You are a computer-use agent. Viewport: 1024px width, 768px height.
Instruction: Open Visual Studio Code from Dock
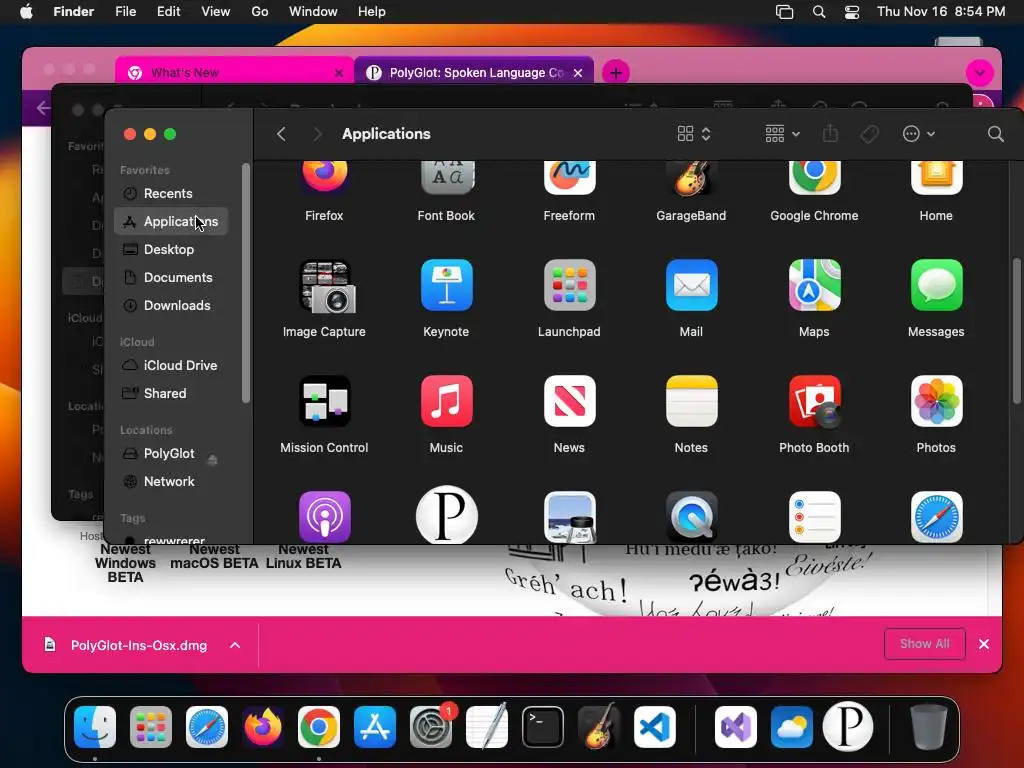pyautogui.click(x=655, y=727)
